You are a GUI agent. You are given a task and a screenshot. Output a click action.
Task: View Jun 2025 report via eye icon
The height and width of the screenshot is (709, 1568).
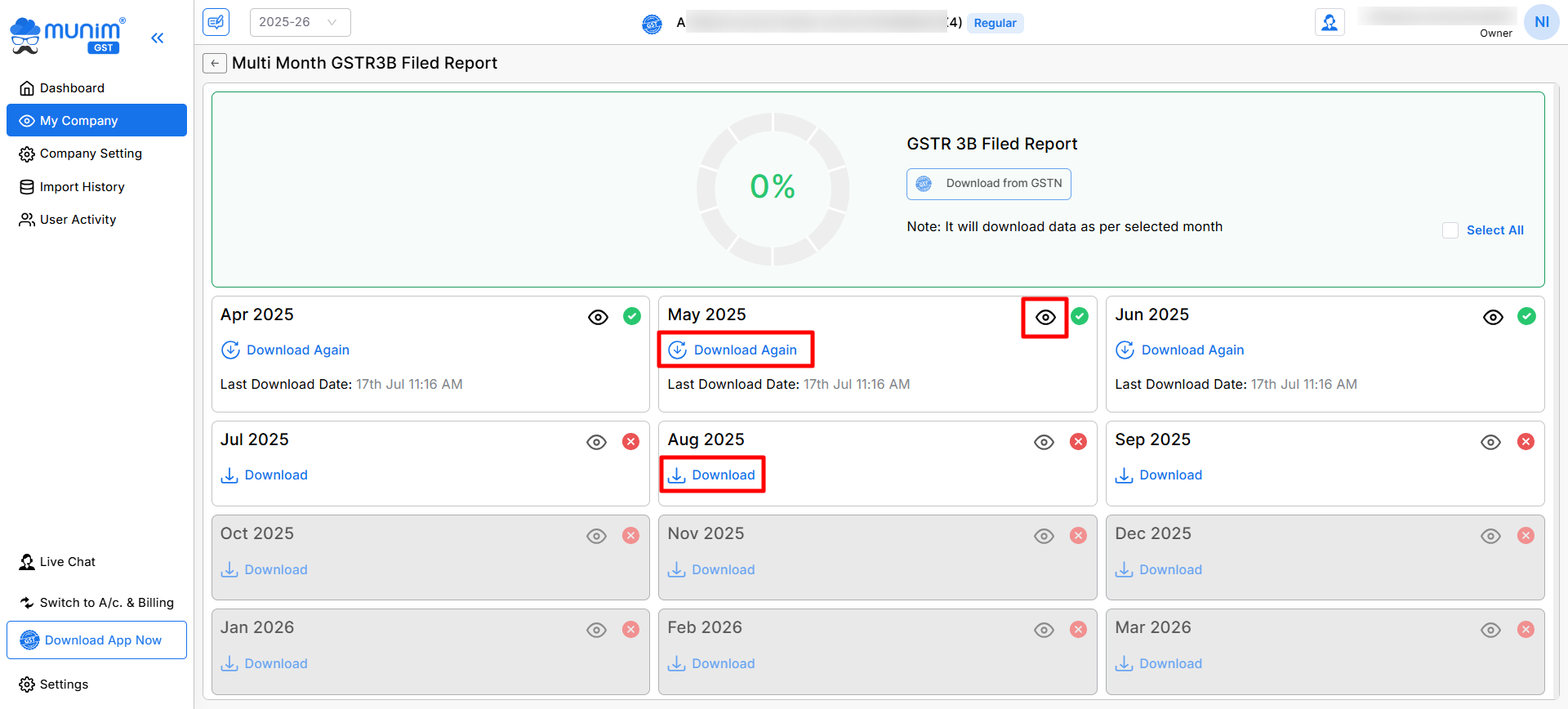(1493, 317)
